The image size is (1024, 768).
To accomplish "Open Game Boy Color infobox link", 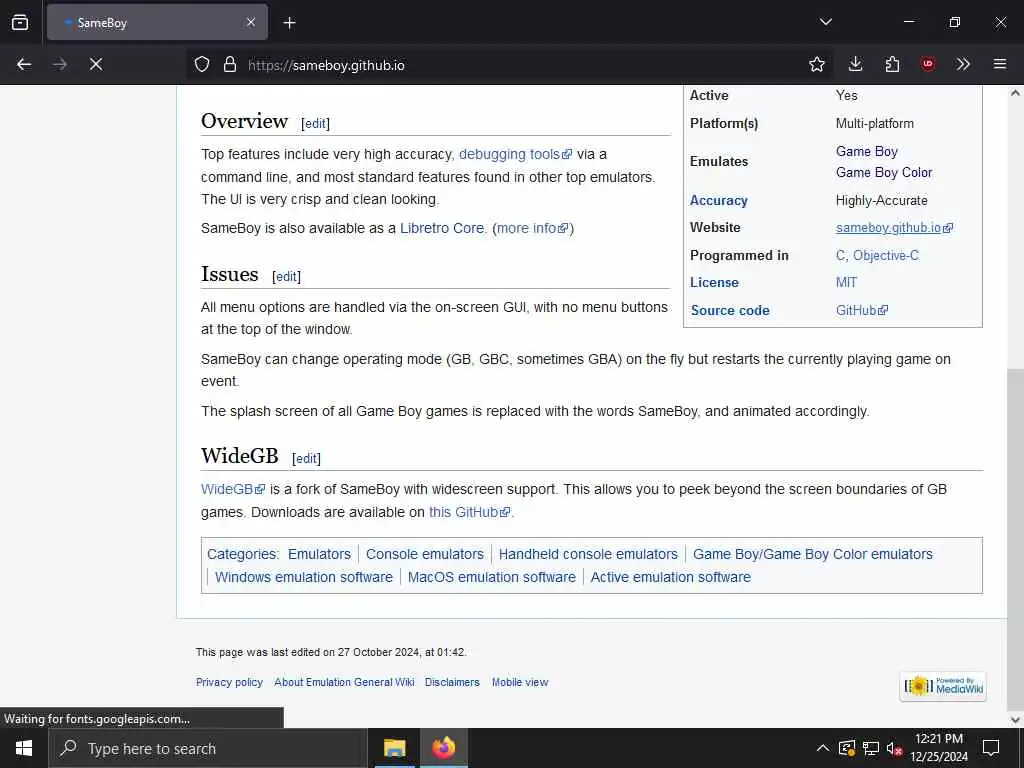I will pos(884,172).
